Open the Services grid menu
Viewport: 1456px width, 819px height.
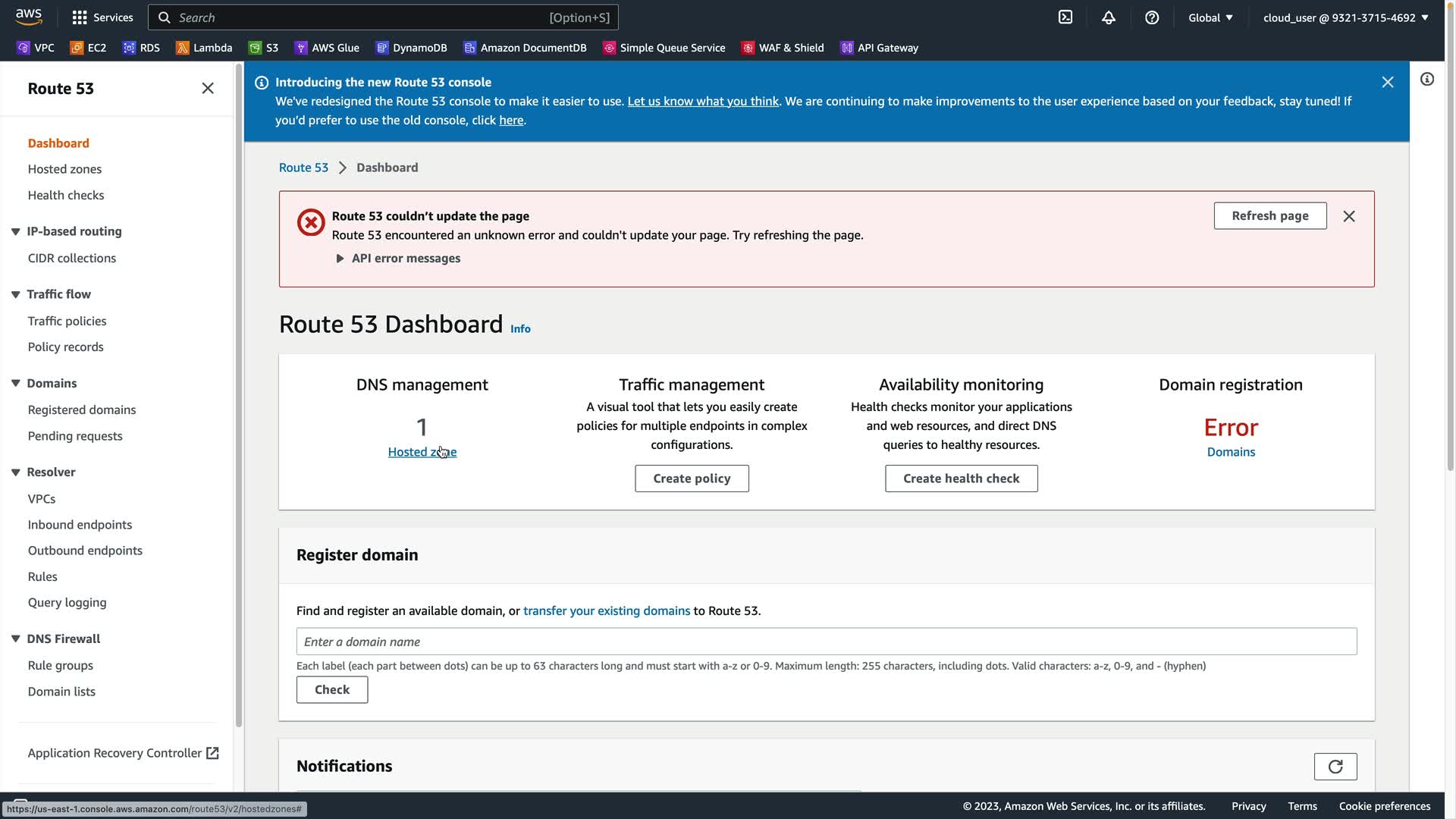102,17
